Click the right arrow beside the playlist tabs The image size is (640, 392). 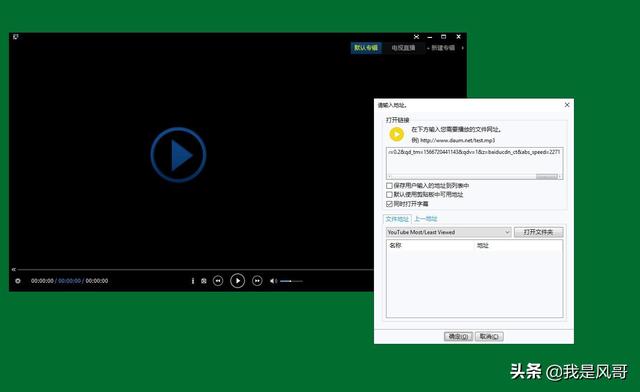pos(462,48)
